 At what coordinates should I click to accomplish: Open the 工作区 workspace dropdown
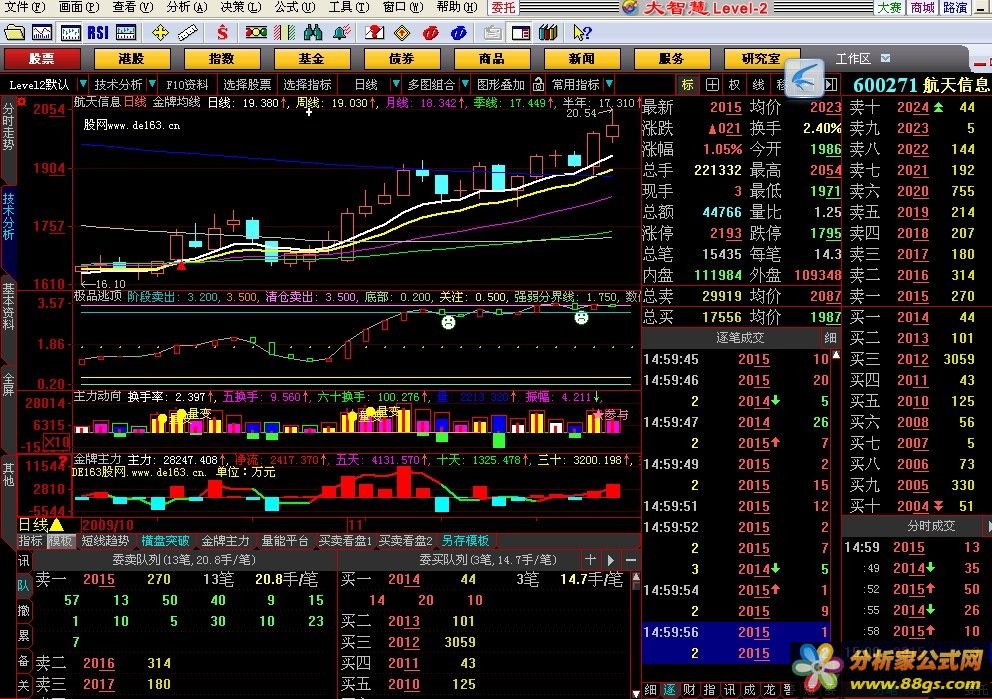pyautogui.click(x=886, y=58)
